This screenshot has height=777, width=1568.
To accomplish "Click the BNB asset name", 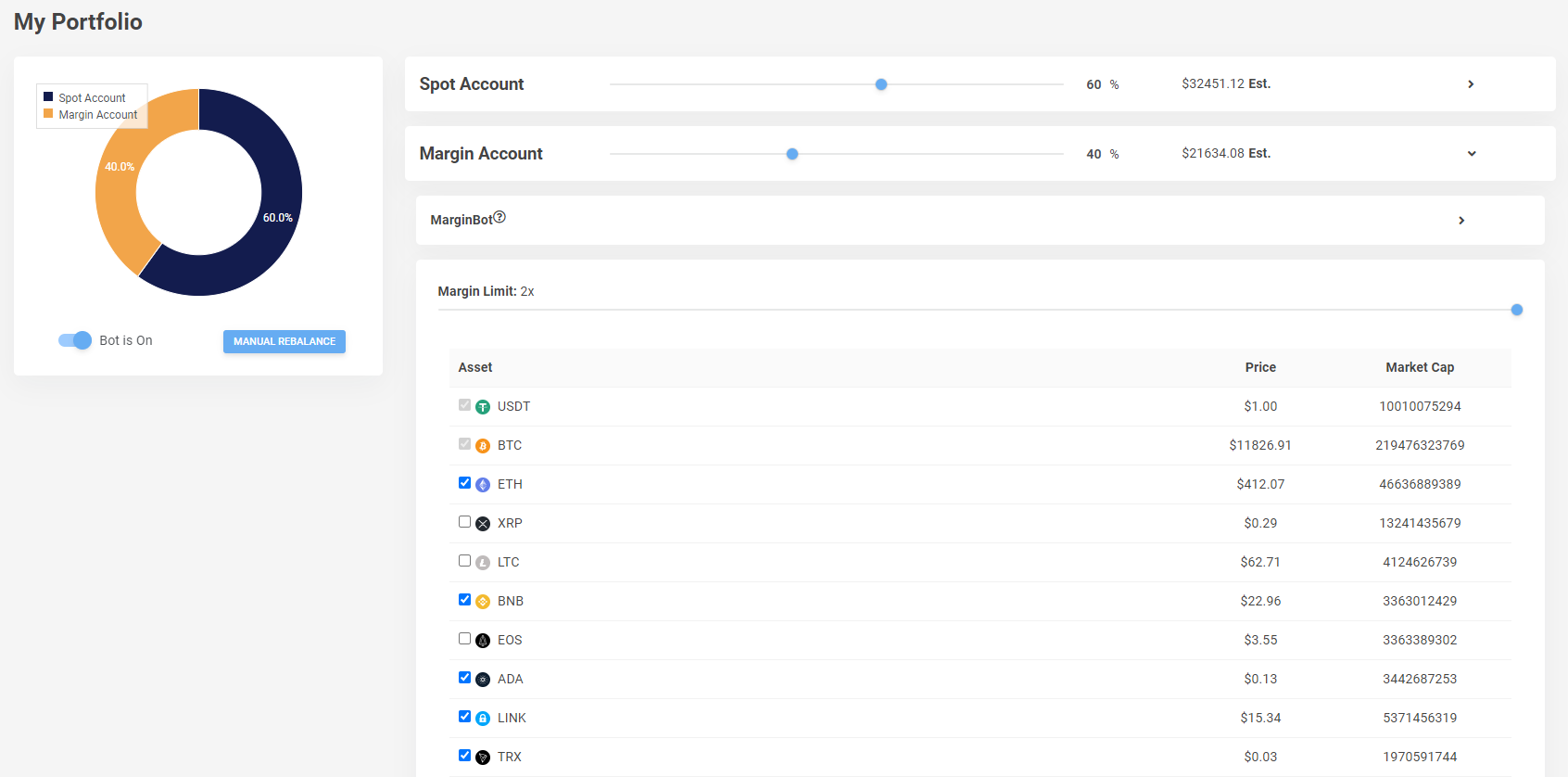I will [x=511, y=601].
